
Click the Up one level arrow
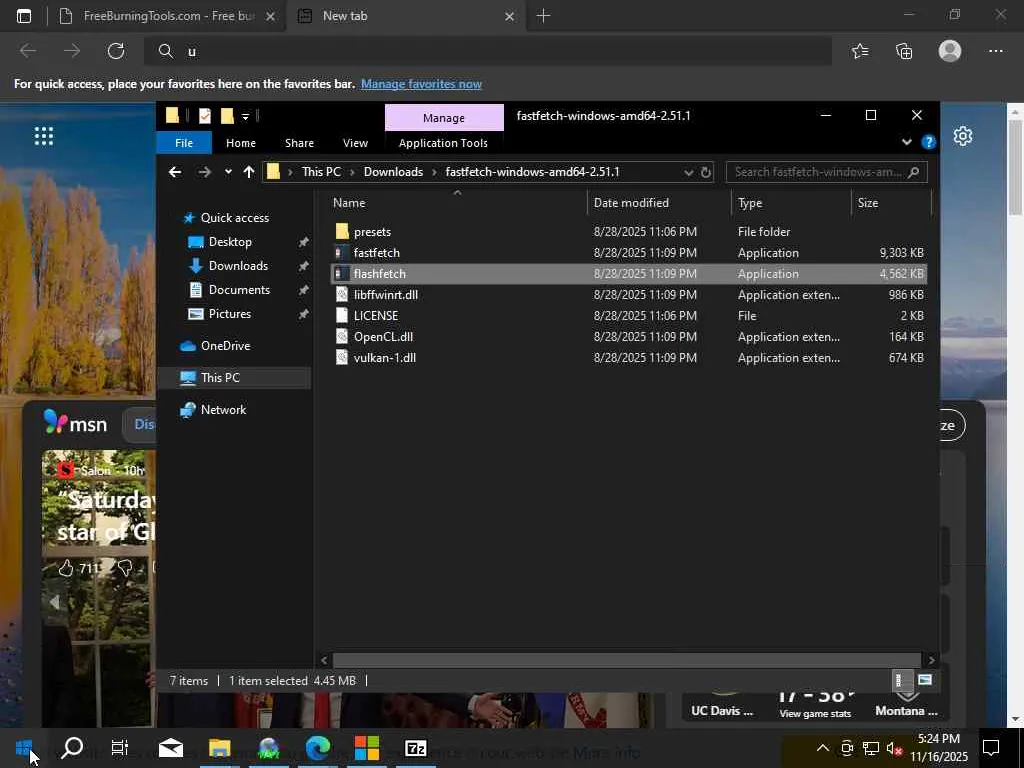249,172
